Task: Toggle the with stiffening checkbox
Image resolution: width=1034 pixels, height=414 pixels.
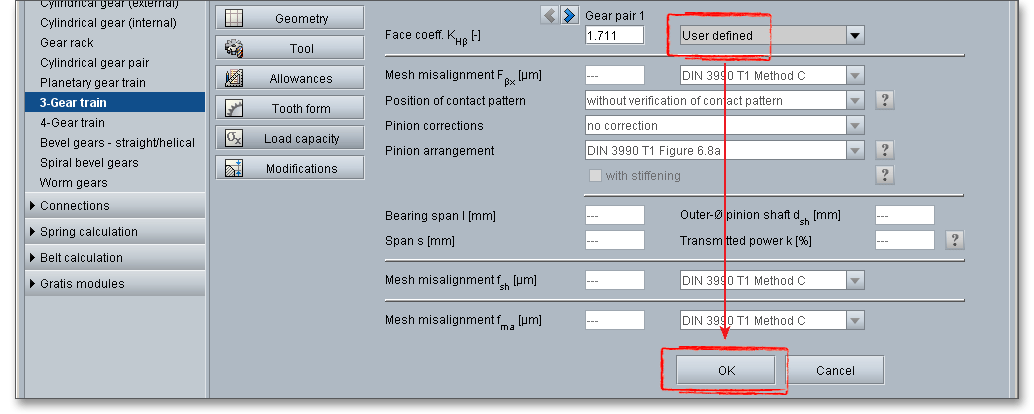Action: pos(596,175)
